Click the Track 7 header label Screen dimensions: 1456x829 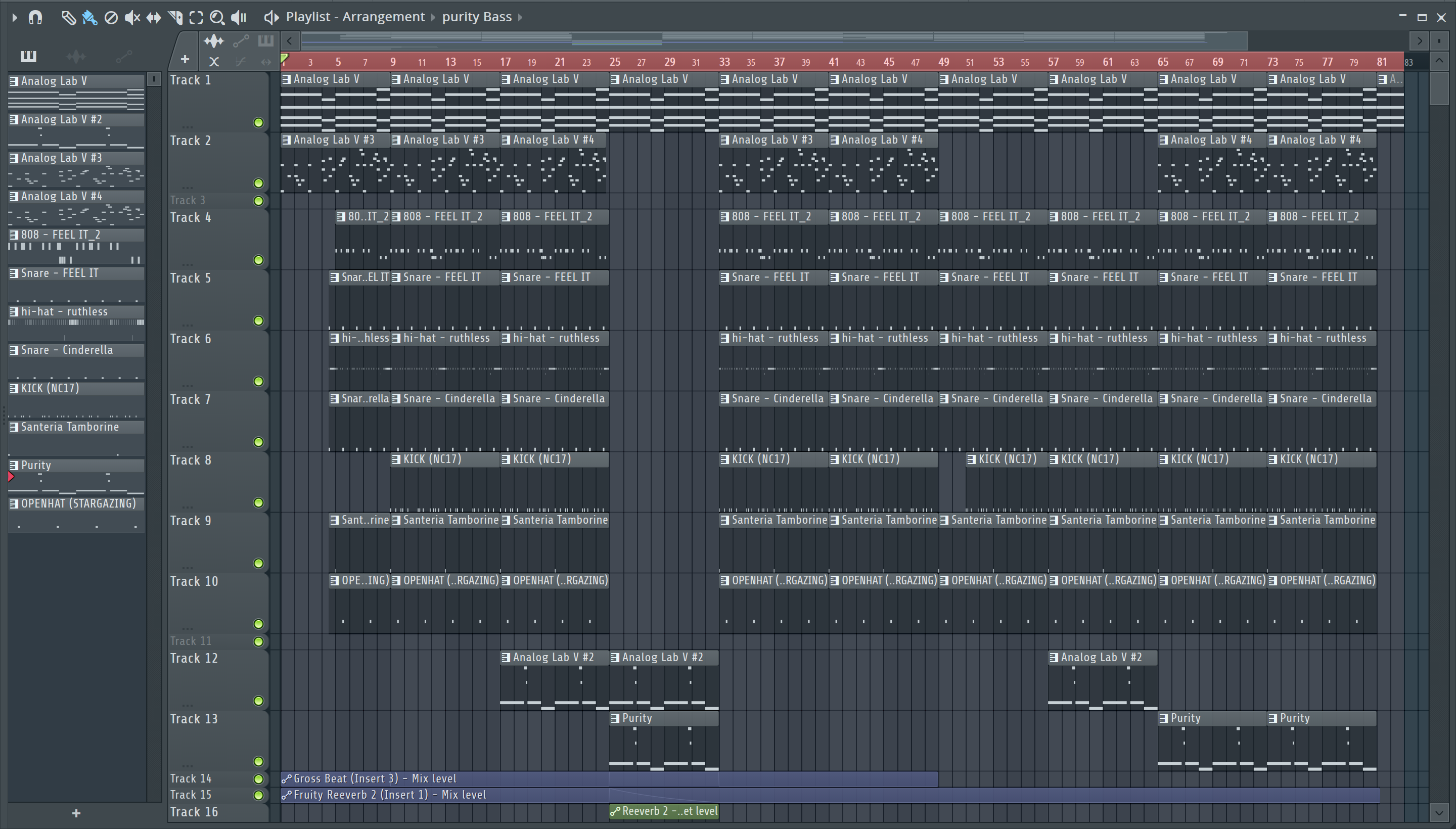[190, 399]
